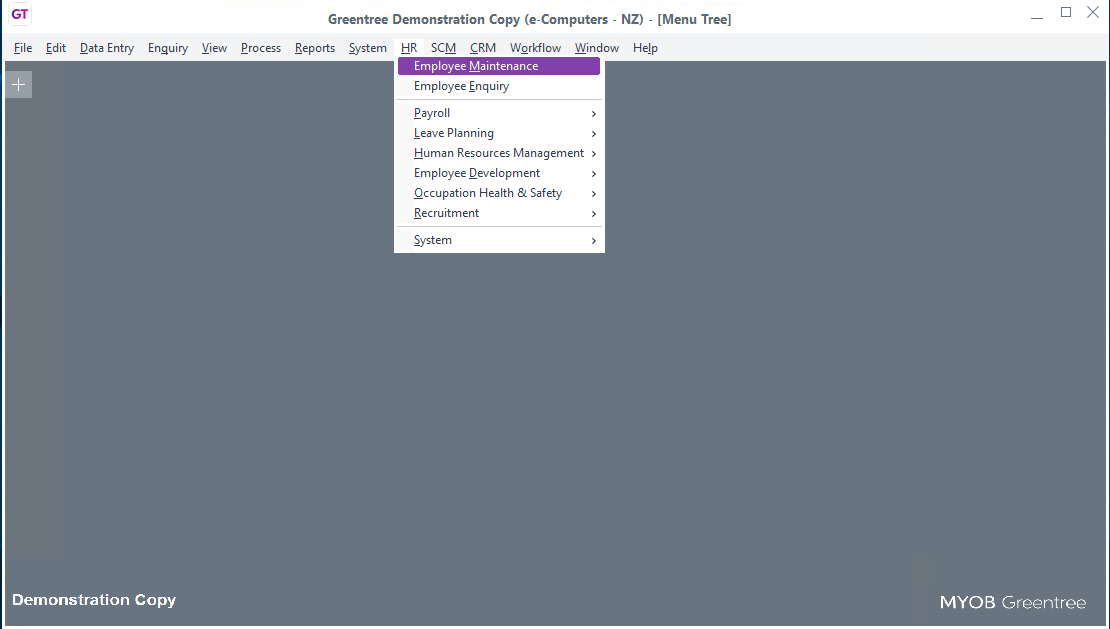Select Employee Maintenance from HR menu
This screenshot has height=629, width=1110.
pos(498,66)
